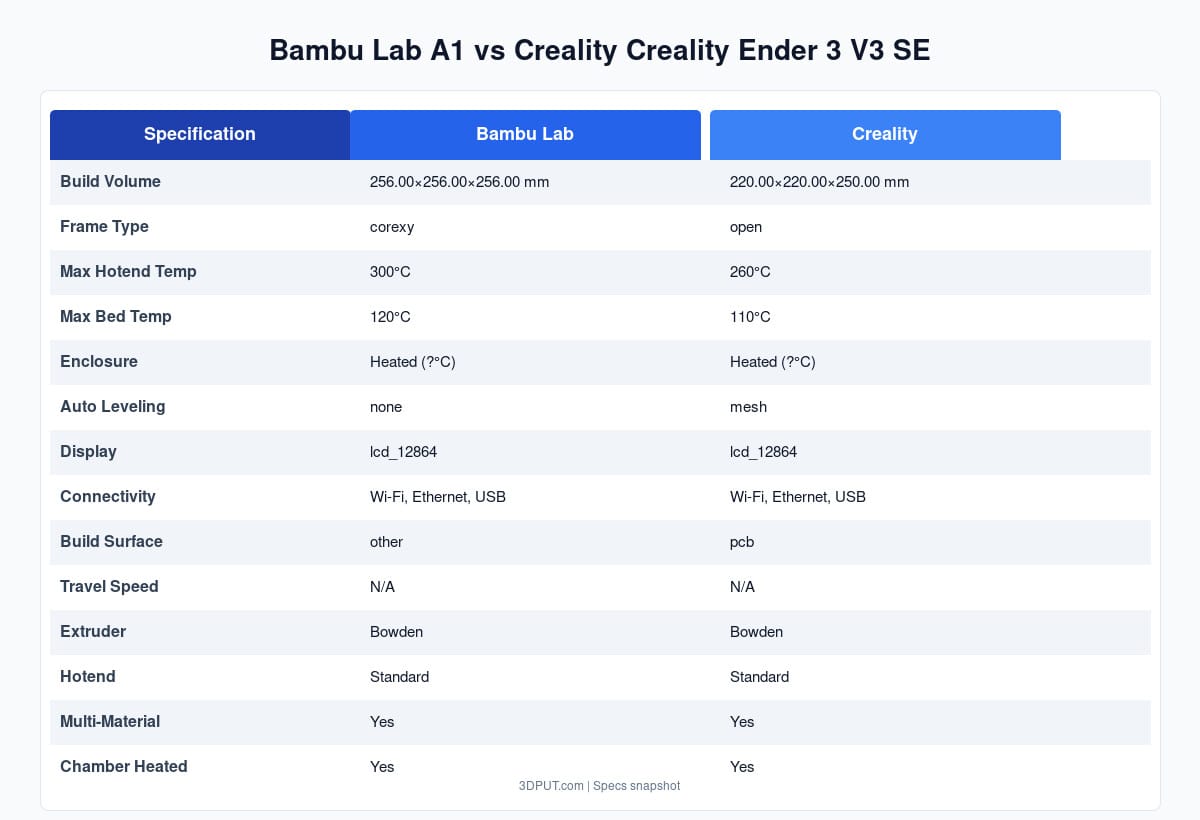Screen dimensions: 1200x820
Task: Click the Chamber Heated row label
Action: pyautogui.click(x=123, y=767)
